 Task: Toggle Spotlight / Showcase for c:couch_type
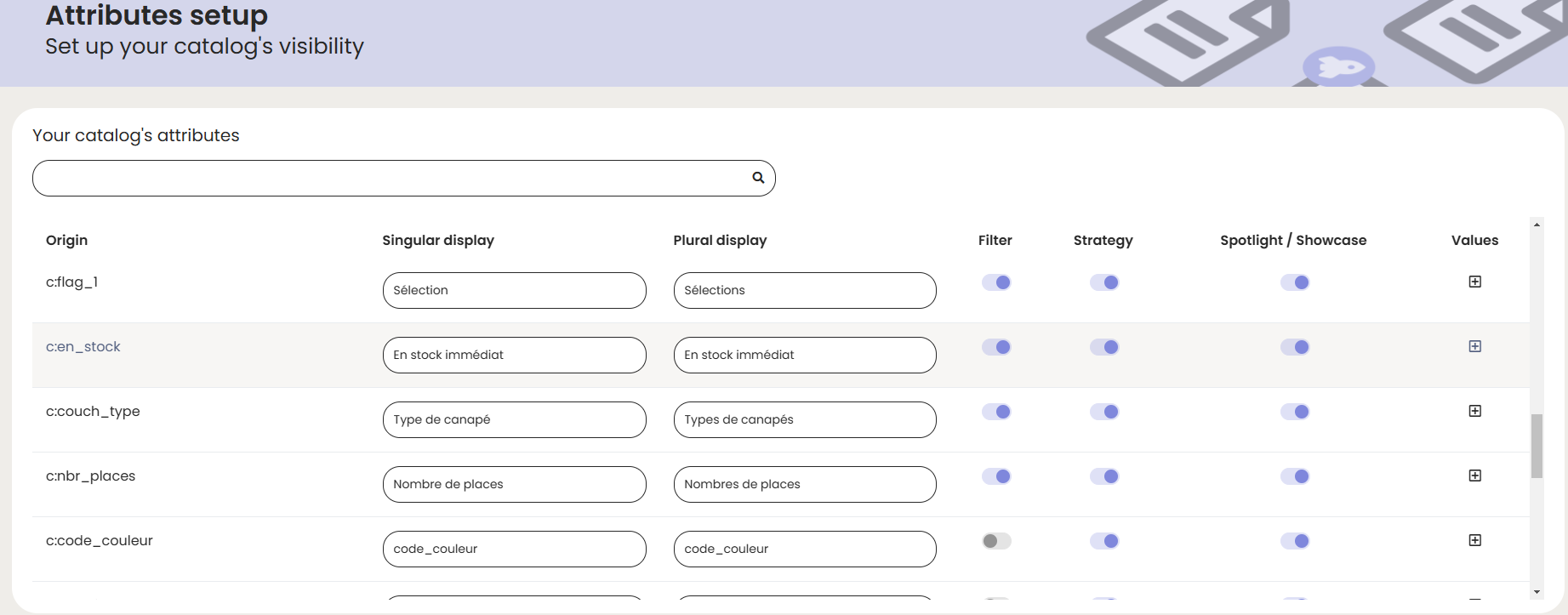(1295, 412)
